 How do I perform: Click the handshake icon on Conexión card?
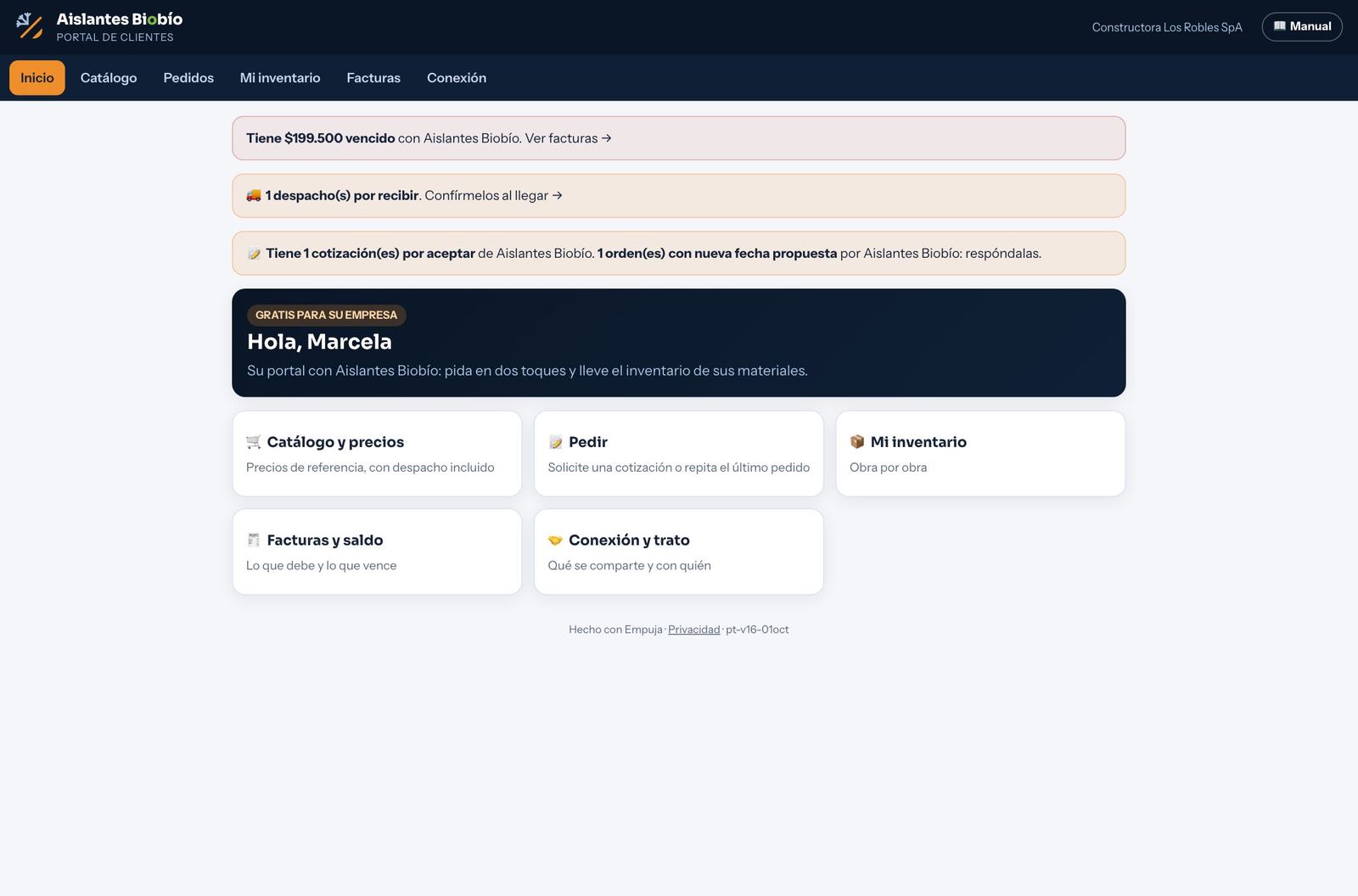pyautogui.click(x=556, y=540)
